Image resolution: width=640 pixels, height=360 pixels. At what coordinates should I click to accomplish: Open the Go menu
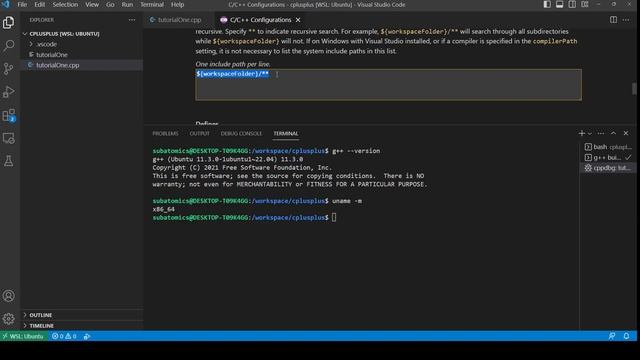coord(110,4)
